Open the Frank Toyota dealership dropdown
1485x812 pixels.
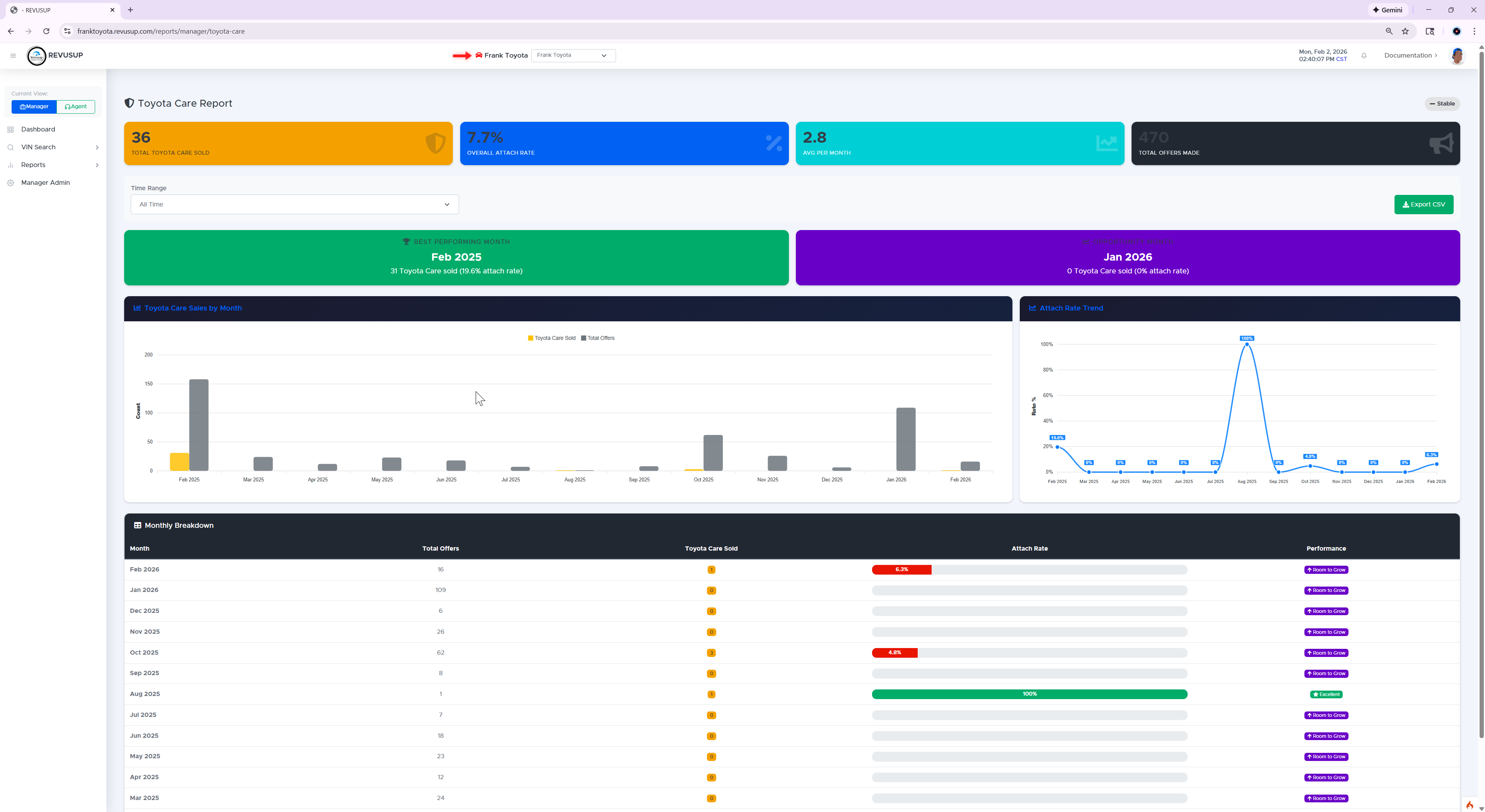(573, 55)
